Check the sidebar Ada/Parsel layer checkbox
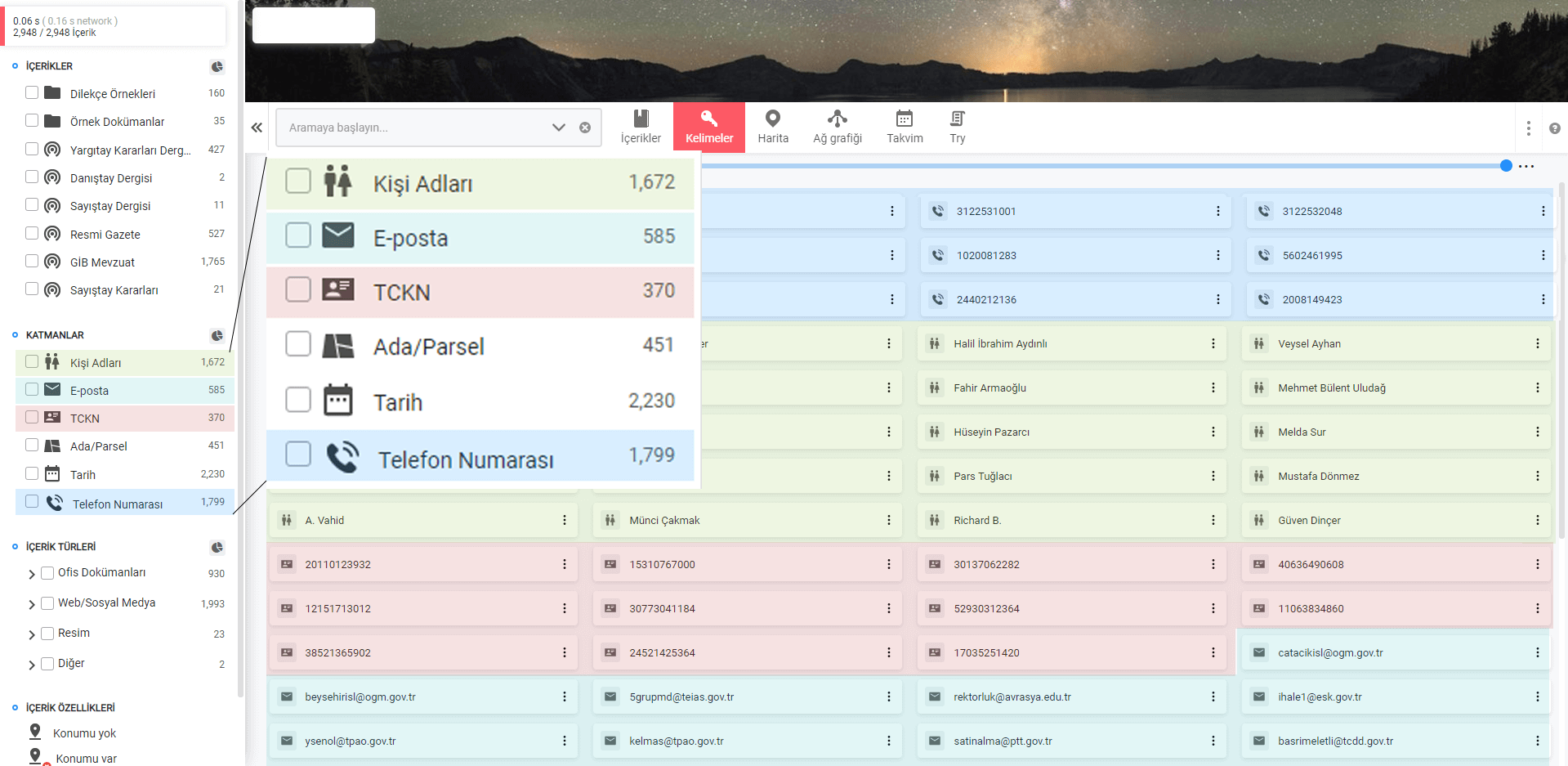Screen dimensions: 1568x766 tap(32, 445)
